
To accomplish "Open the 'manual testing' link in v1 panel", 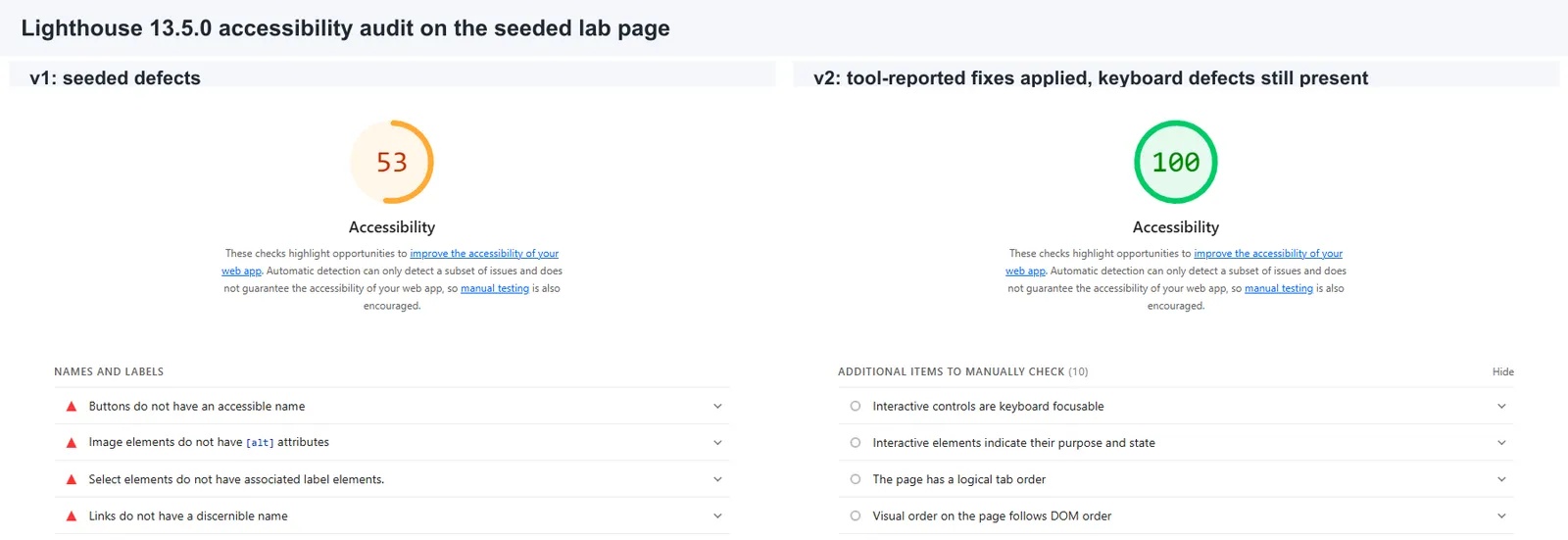I will tap(495, 289).
